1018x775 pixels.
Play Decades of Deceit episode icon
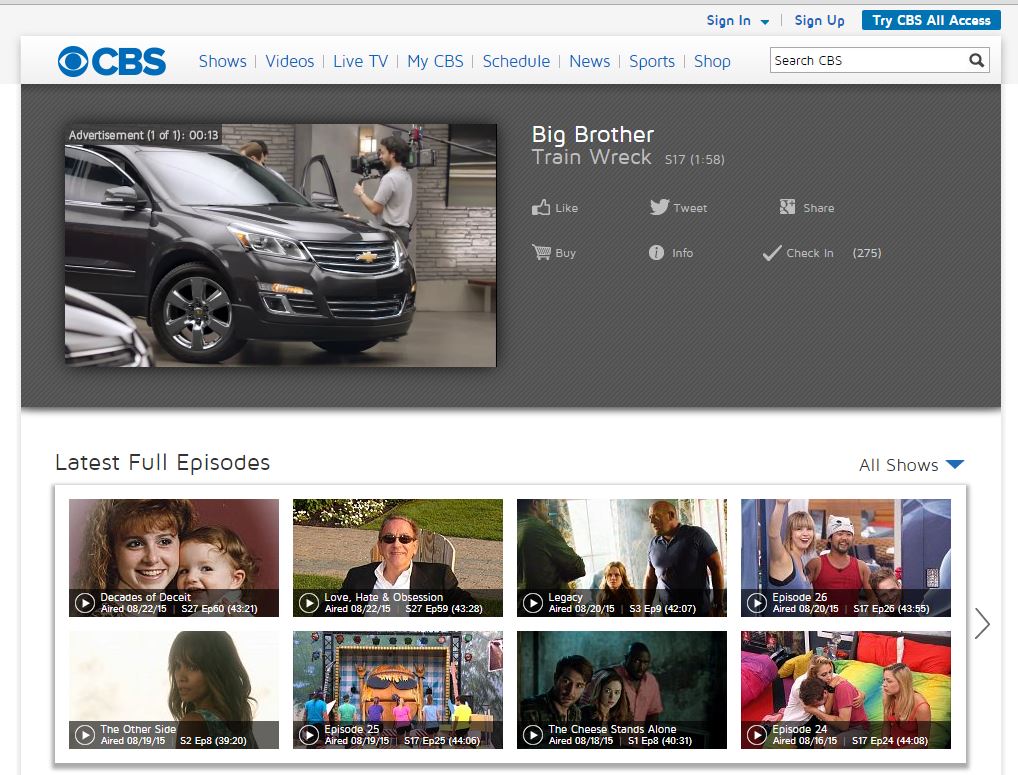pyautogui.click(x=85, y=603)
